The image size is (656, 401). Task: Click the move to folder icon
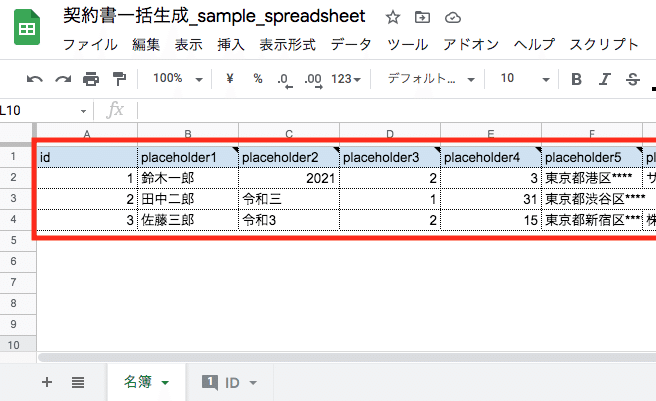422,17
